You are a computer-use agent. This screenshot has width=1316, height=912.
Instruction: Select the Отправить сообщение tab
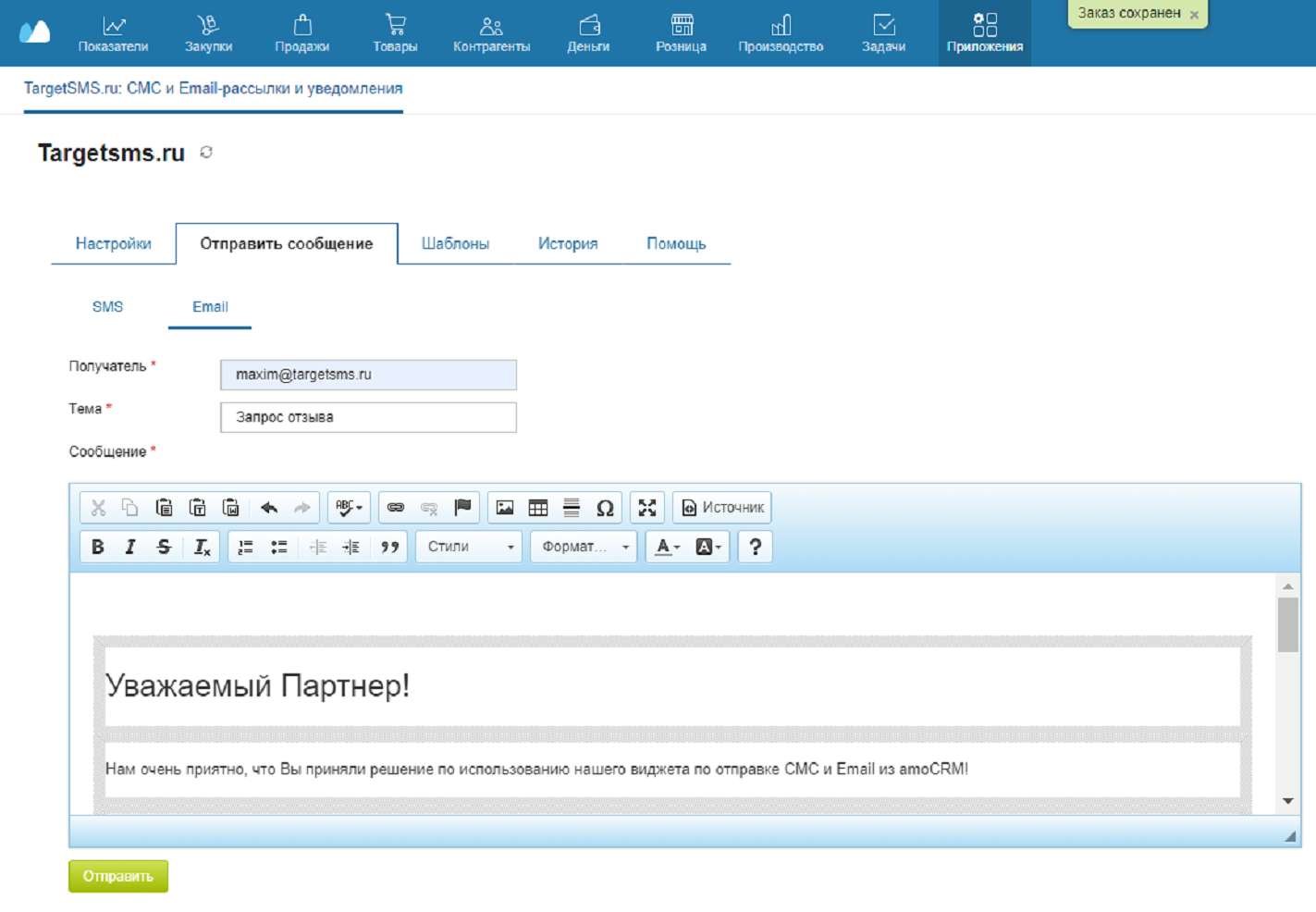pos(287,243)
